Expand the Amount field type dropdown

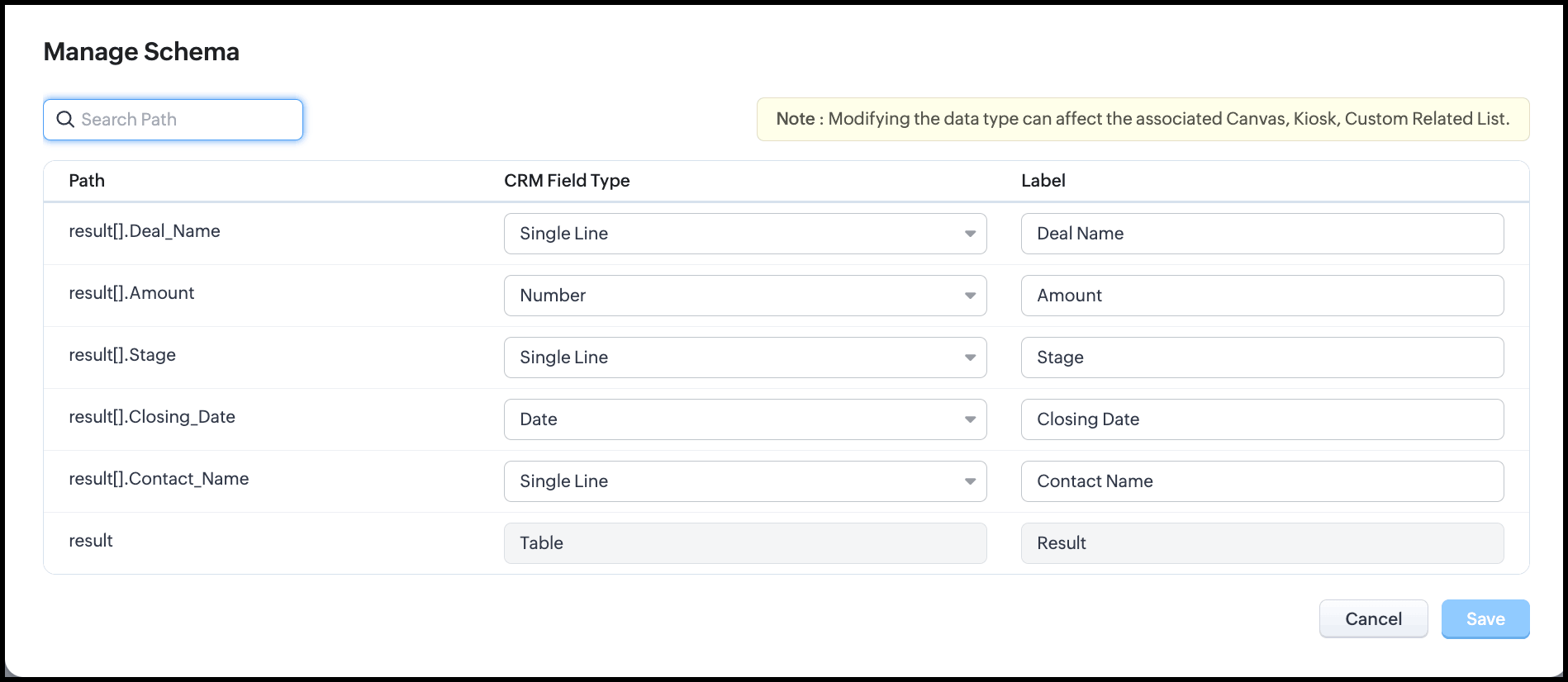tap(744, 296)
